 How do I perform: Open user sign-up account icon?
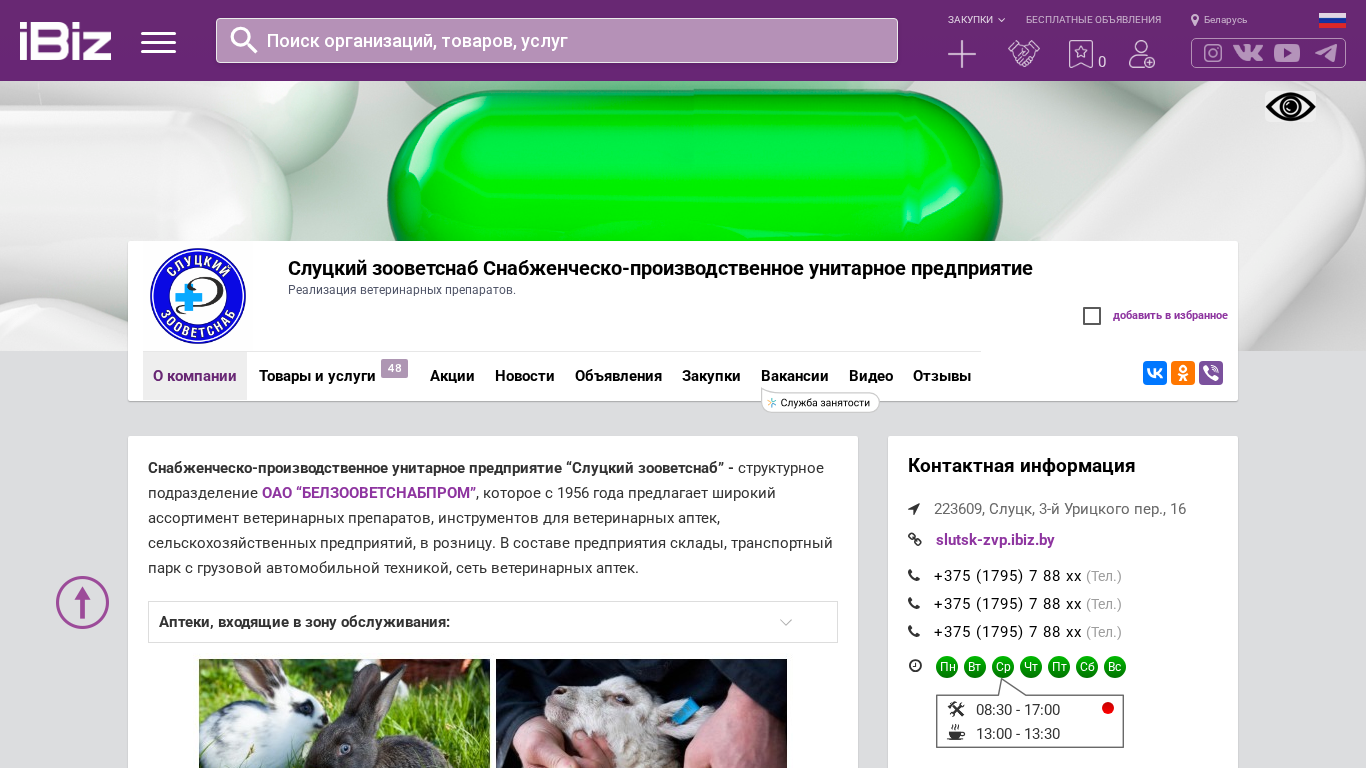pyautogui.click(x=1142, y=54)
